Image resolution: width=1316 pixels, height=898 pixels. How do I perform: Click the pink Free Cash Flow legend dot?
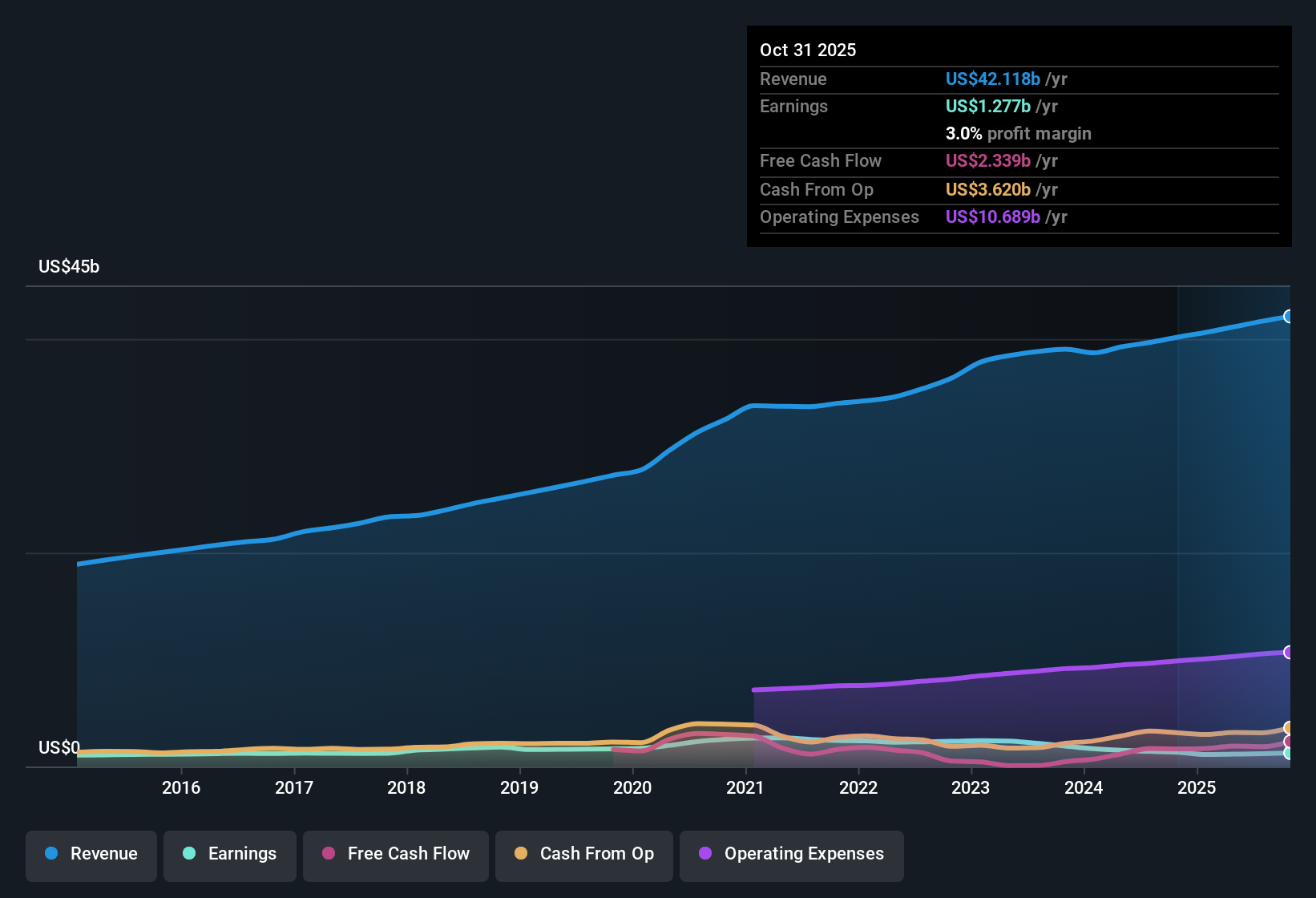pos(327,854)
